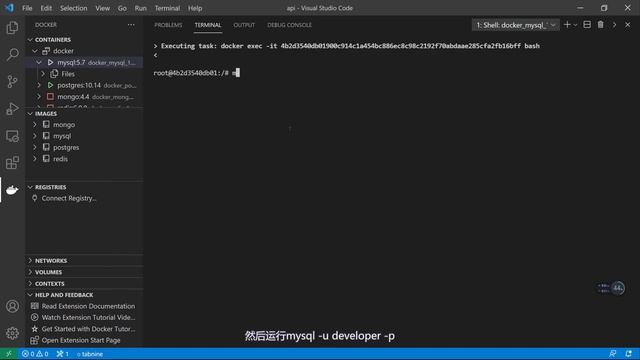Expand the VOLUMES section
Viewport: 640px width, 360px height.
coord(30,272)
